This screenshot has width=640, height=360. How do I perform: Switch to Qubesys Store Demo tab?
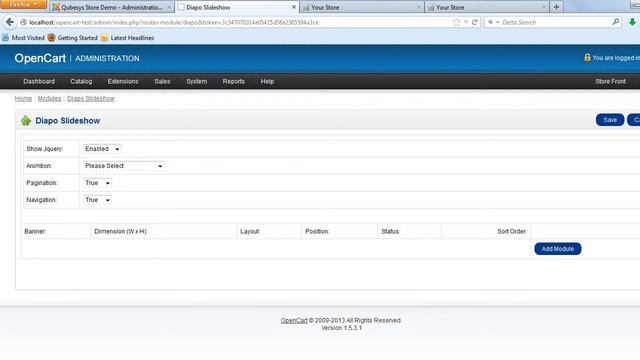coord(111,7)
